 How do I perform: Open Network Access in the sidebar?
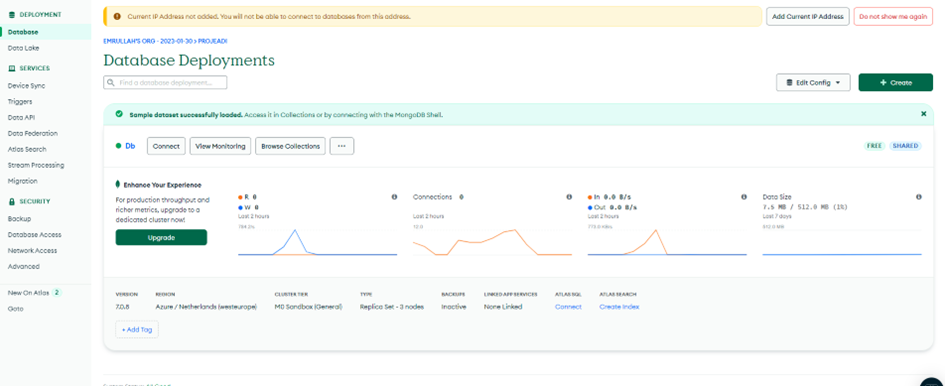click(34, 250)
